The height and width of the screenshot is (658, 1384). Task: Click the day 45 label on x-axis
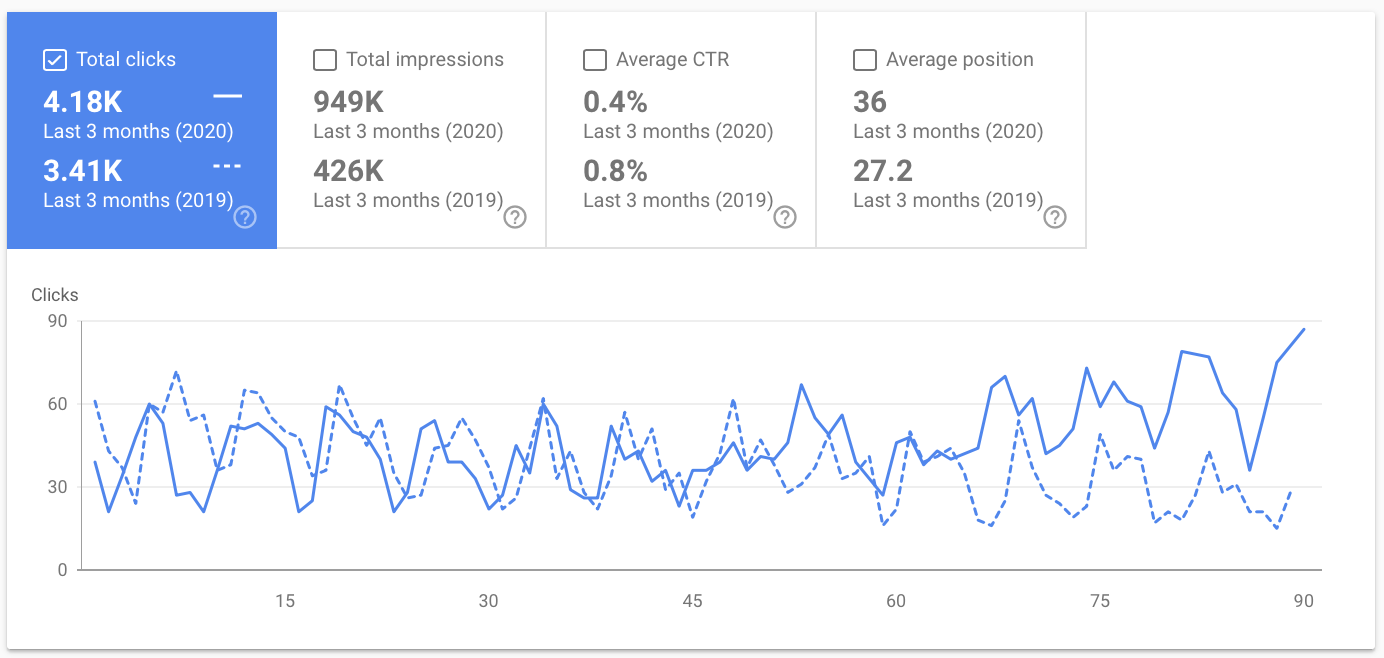pos(692,601)
